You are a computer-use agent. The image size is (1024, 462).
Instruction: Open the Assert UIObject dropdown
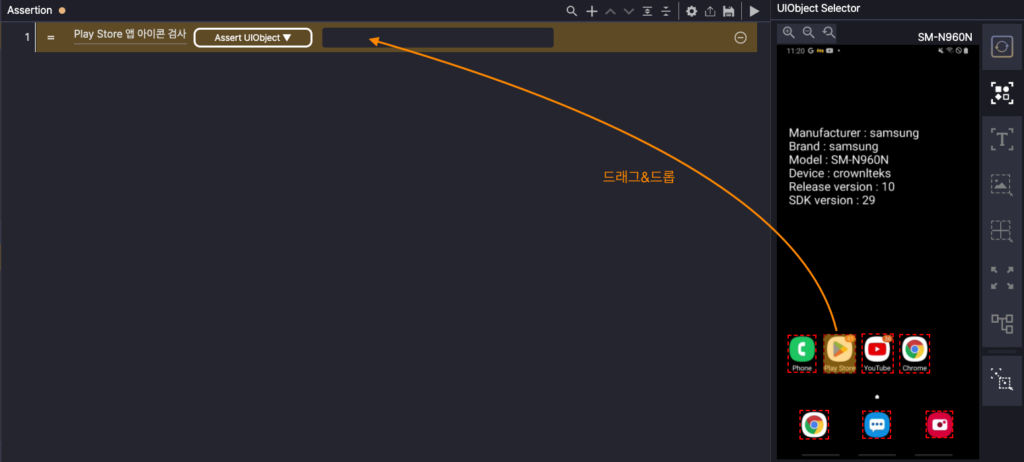[x=253, y=38]
